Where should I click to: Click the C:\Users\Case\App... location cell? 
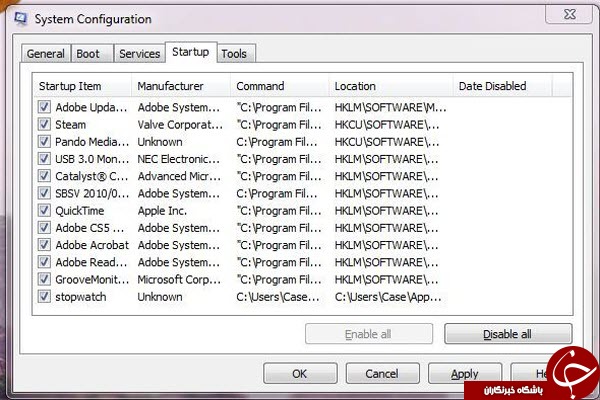(388, 297)
